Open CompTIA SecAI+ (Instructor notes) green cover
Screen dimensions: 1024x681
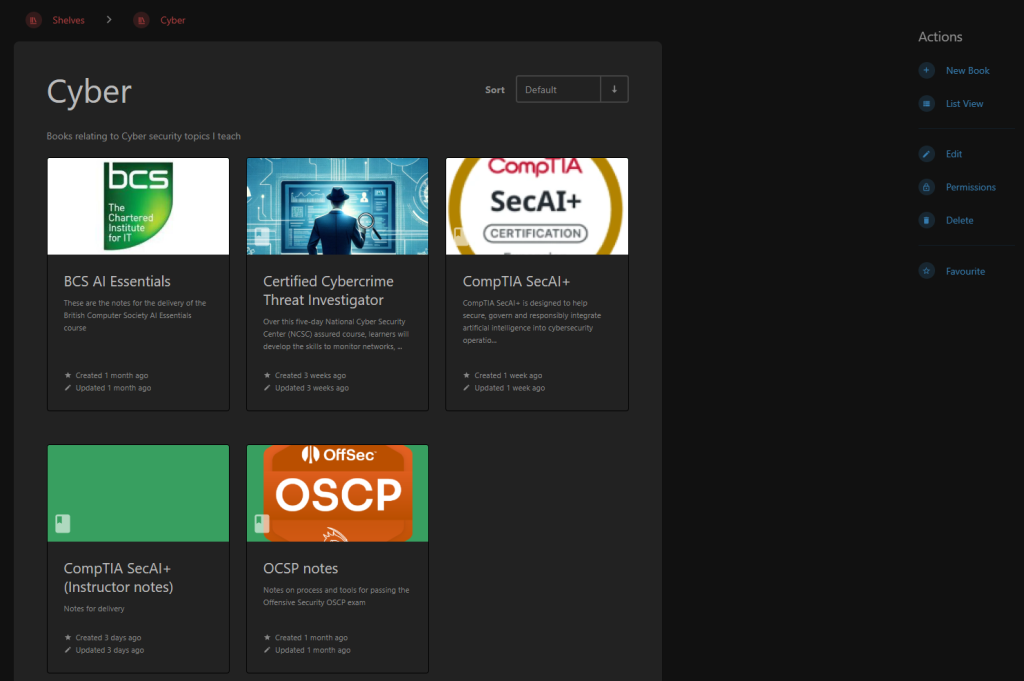coord(138,494)
